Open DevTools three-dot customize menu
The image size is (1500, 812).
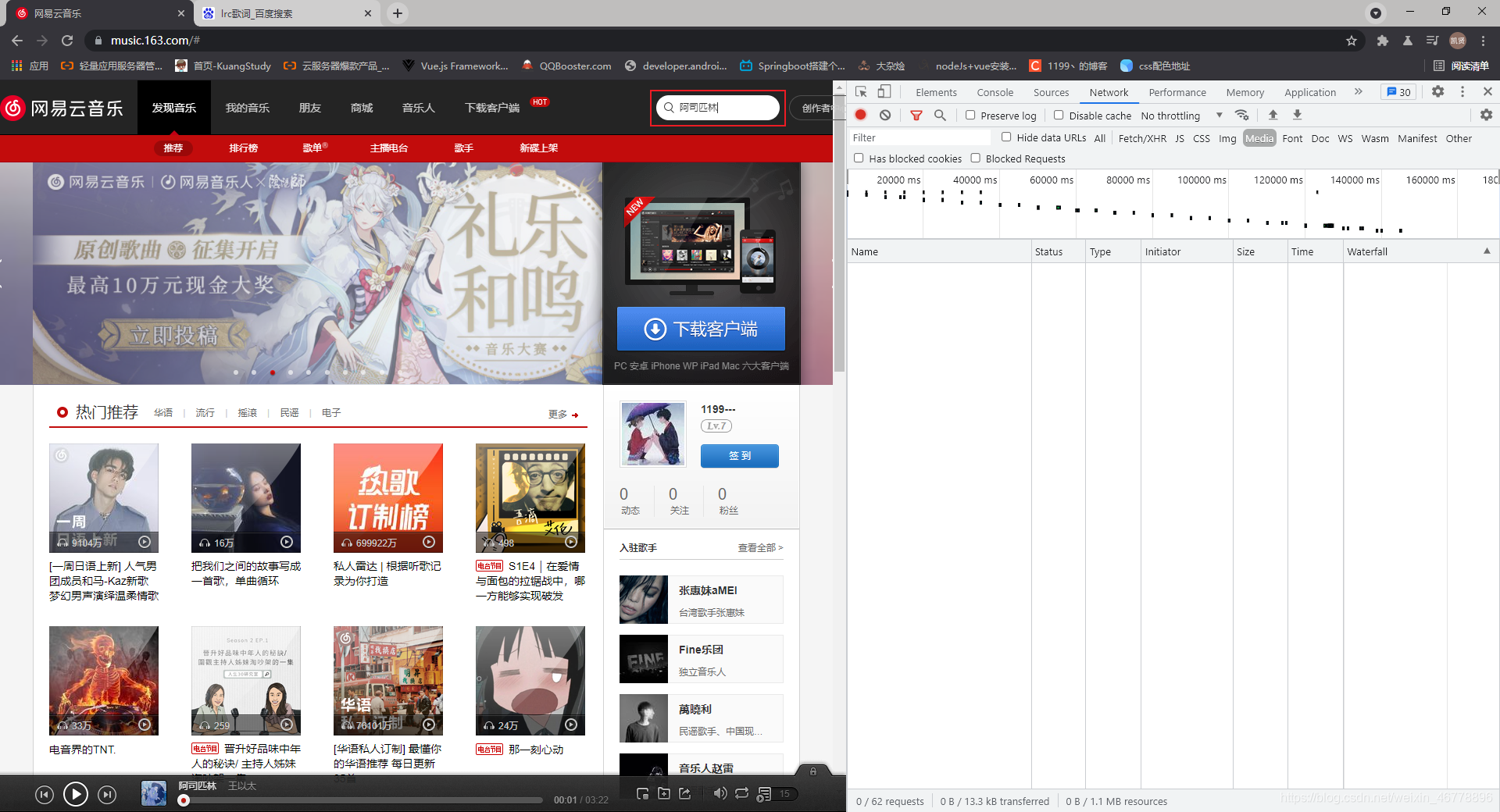point(1462,91)
